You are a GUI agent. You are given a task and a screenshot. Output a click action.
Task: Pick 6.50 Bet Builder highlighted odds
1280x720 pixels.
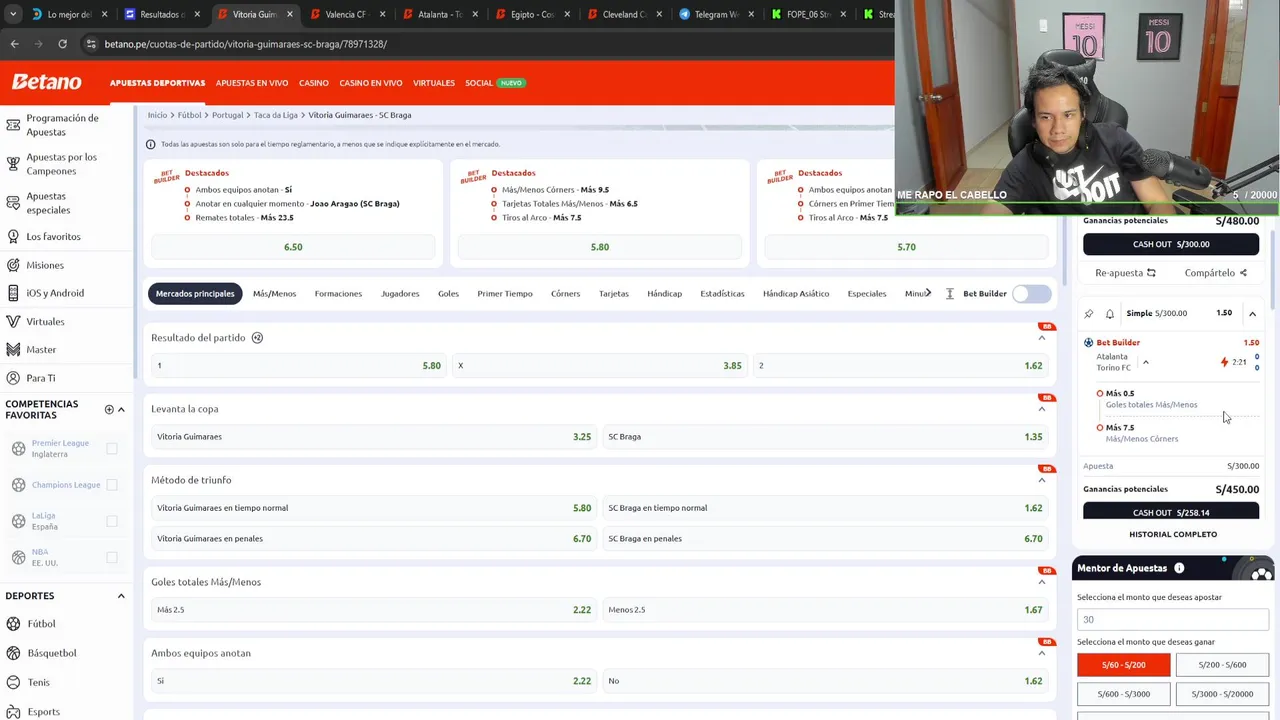[x=293, y=247]
